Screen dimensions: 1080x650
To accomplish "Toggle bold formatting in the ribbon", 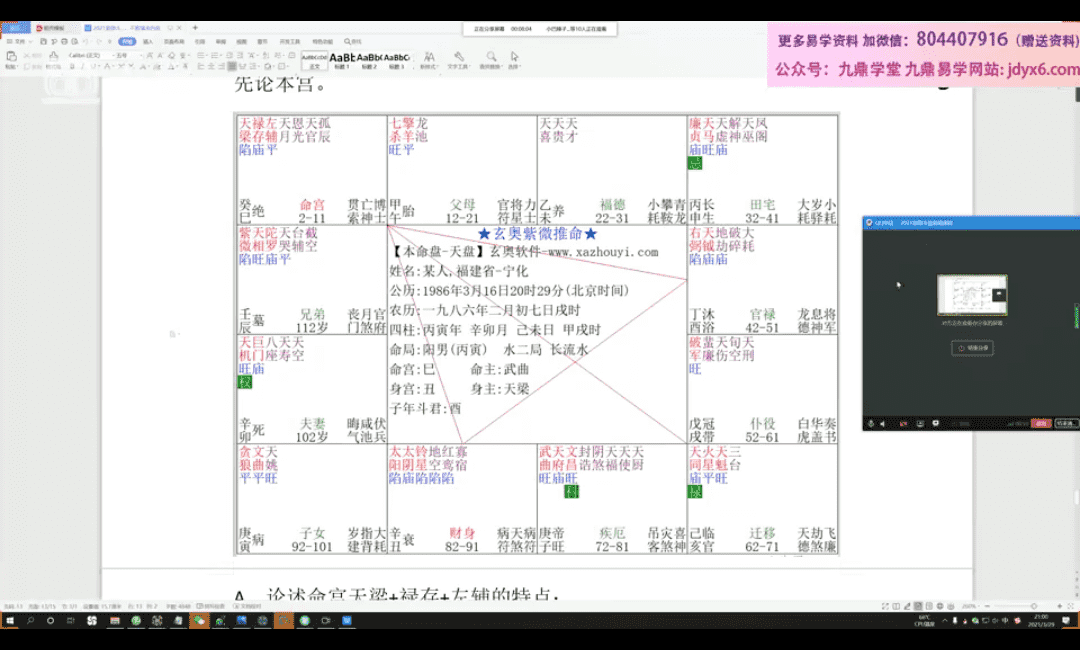I will [72, 66].
